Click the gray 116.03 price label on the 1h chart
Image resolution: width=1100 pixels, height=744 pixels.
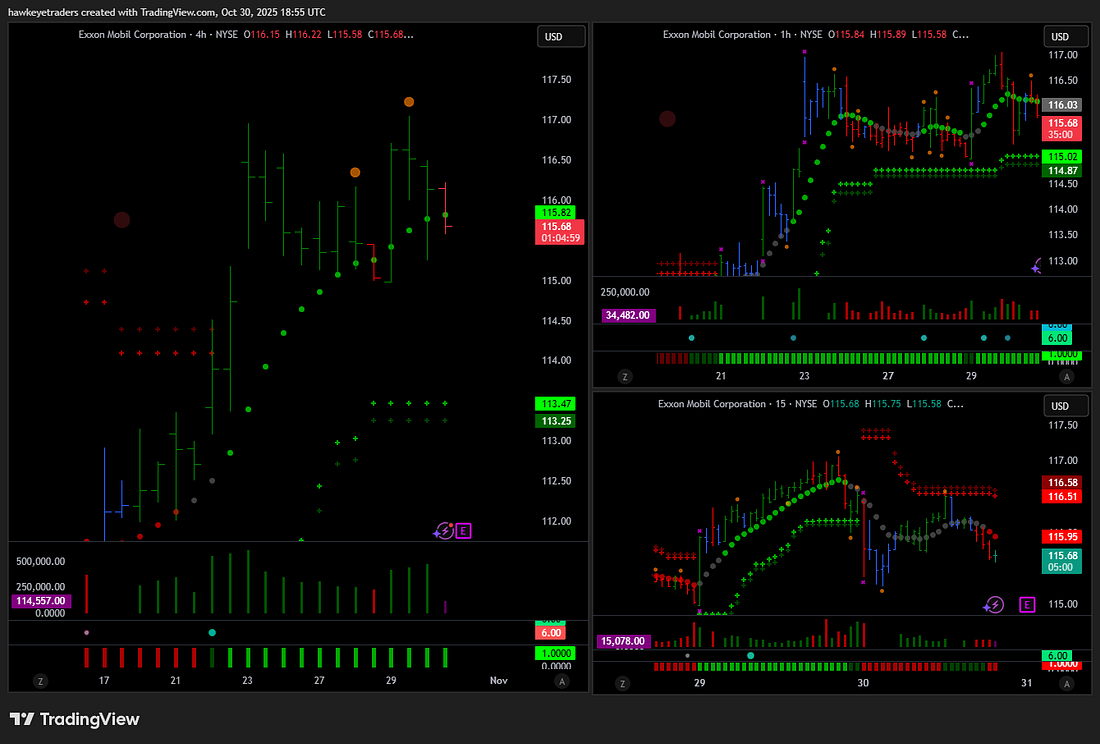point(1063,105)
